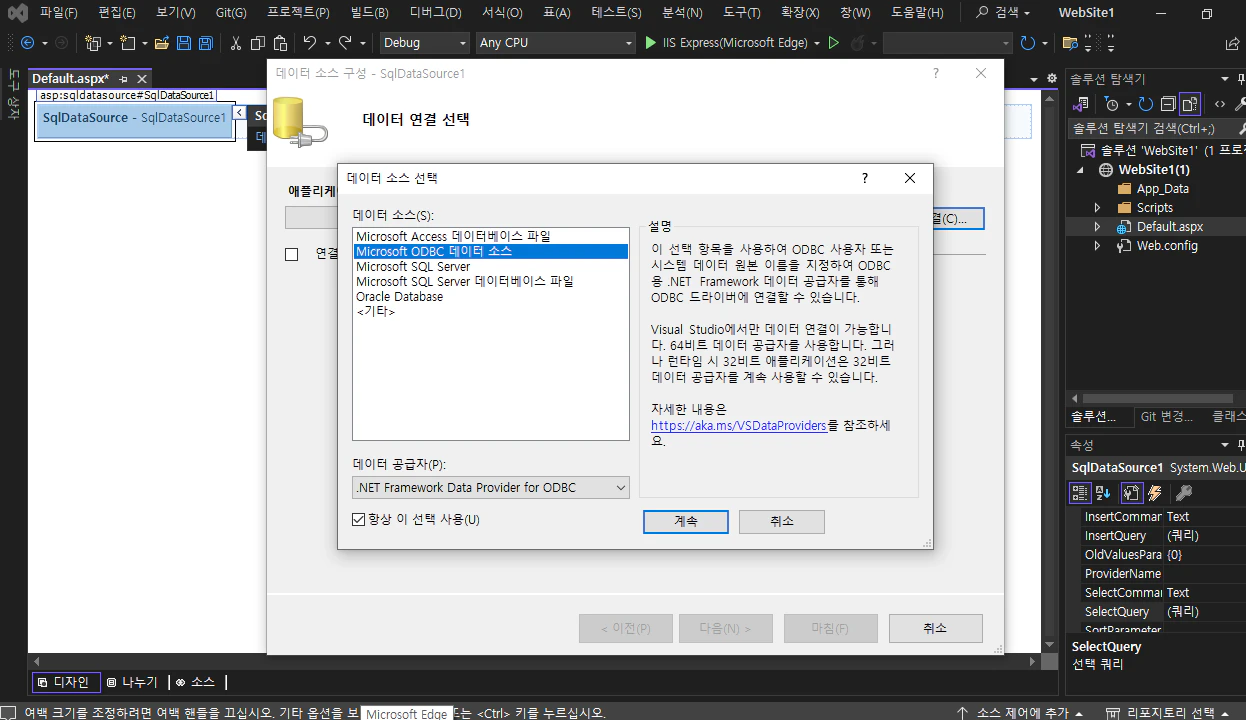
Task: Collapse the WebSite1(1) project node
Action: (1080, 170)
